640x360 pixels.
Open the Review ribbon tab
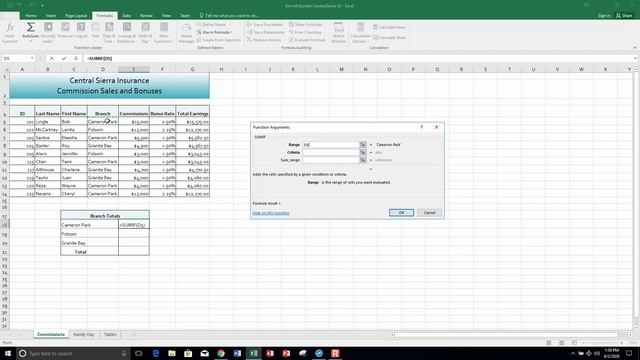click(146, 16)
